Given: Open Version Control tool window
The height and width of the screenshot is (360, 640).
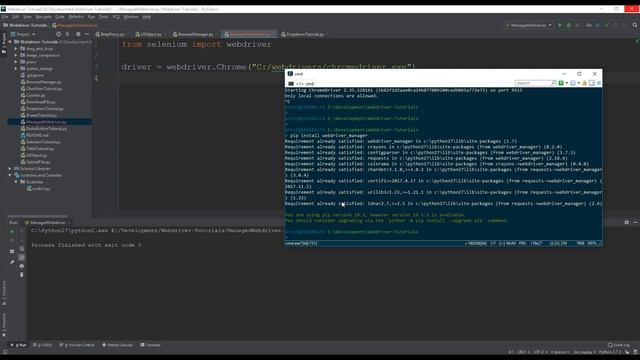Looking at the screenshot, I should coord(77,345).
